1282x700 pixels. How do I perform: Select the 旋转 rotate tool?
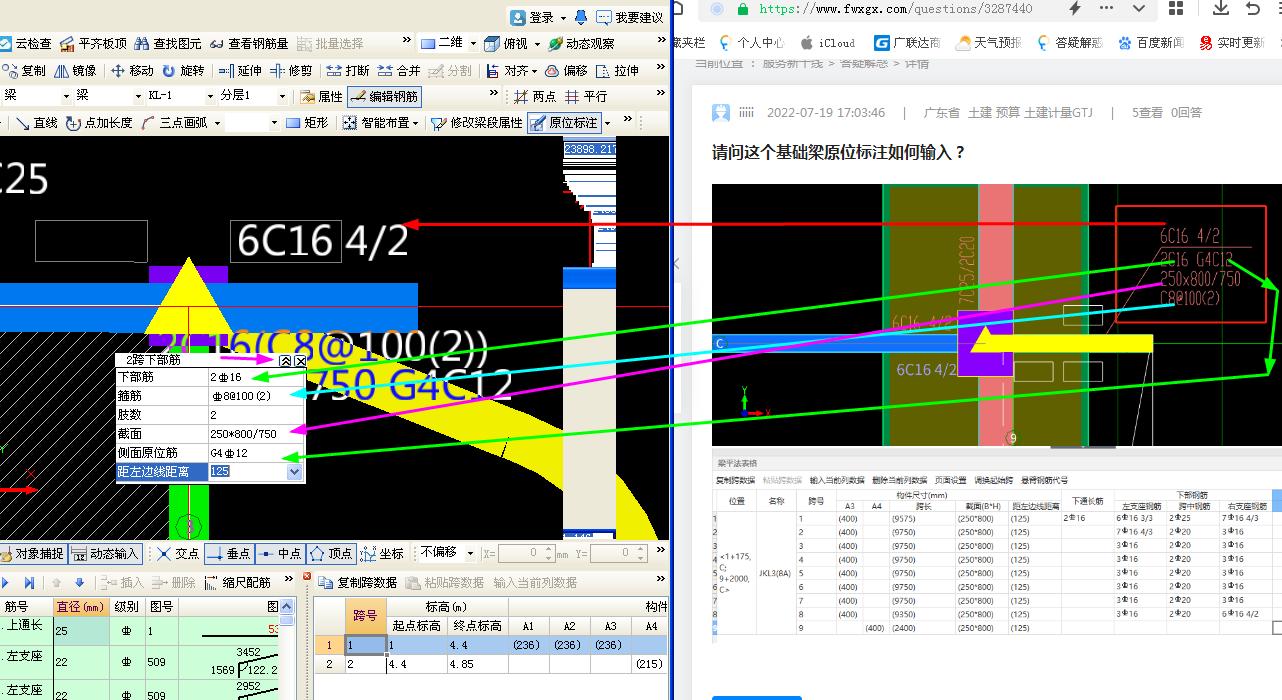[x=183, y=71]
